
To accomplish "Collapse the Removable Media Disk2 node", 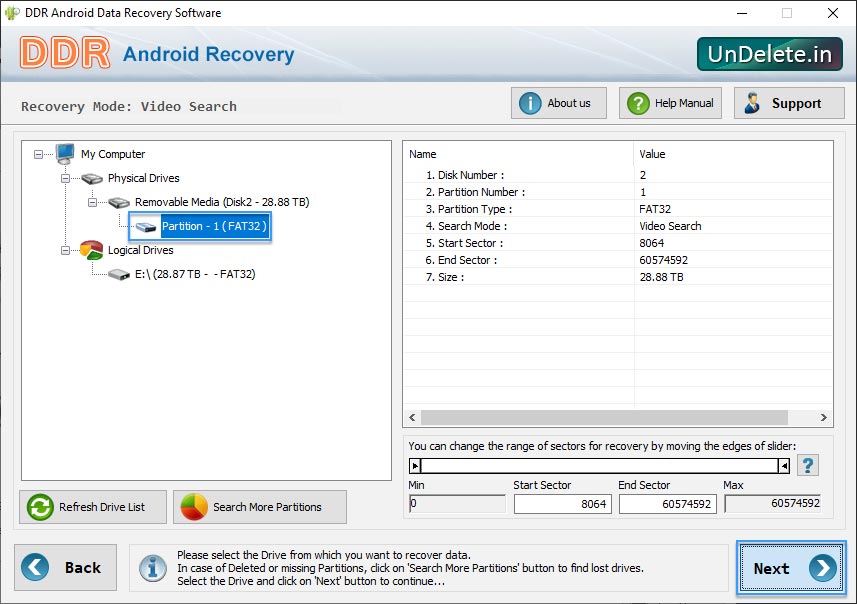I will 92,202.
